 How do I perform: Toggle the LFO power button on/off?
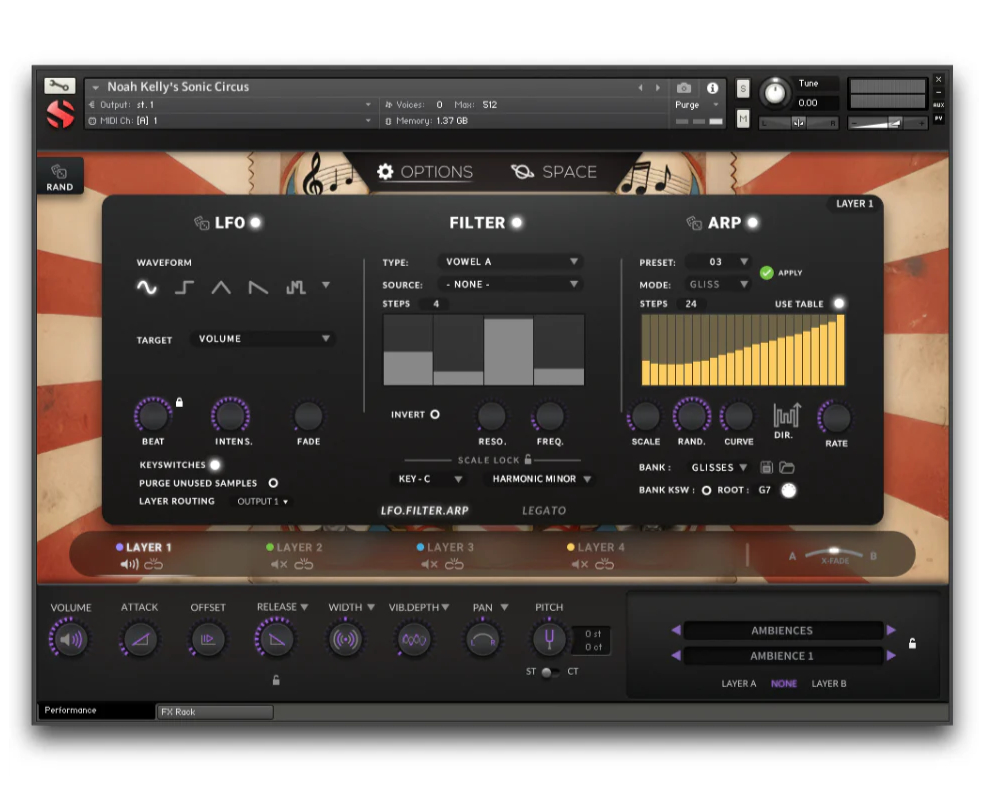click(x=256, y=223)
